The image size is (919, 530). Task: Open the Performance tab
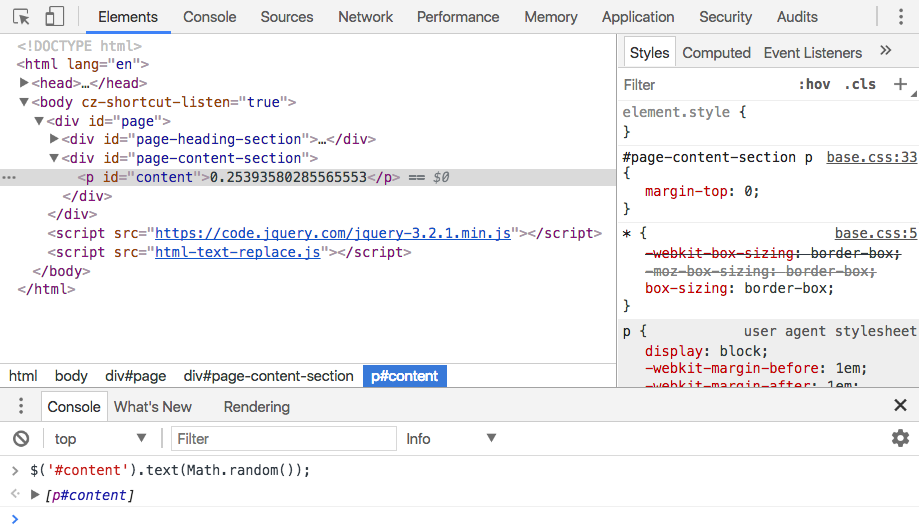(458, 17)
